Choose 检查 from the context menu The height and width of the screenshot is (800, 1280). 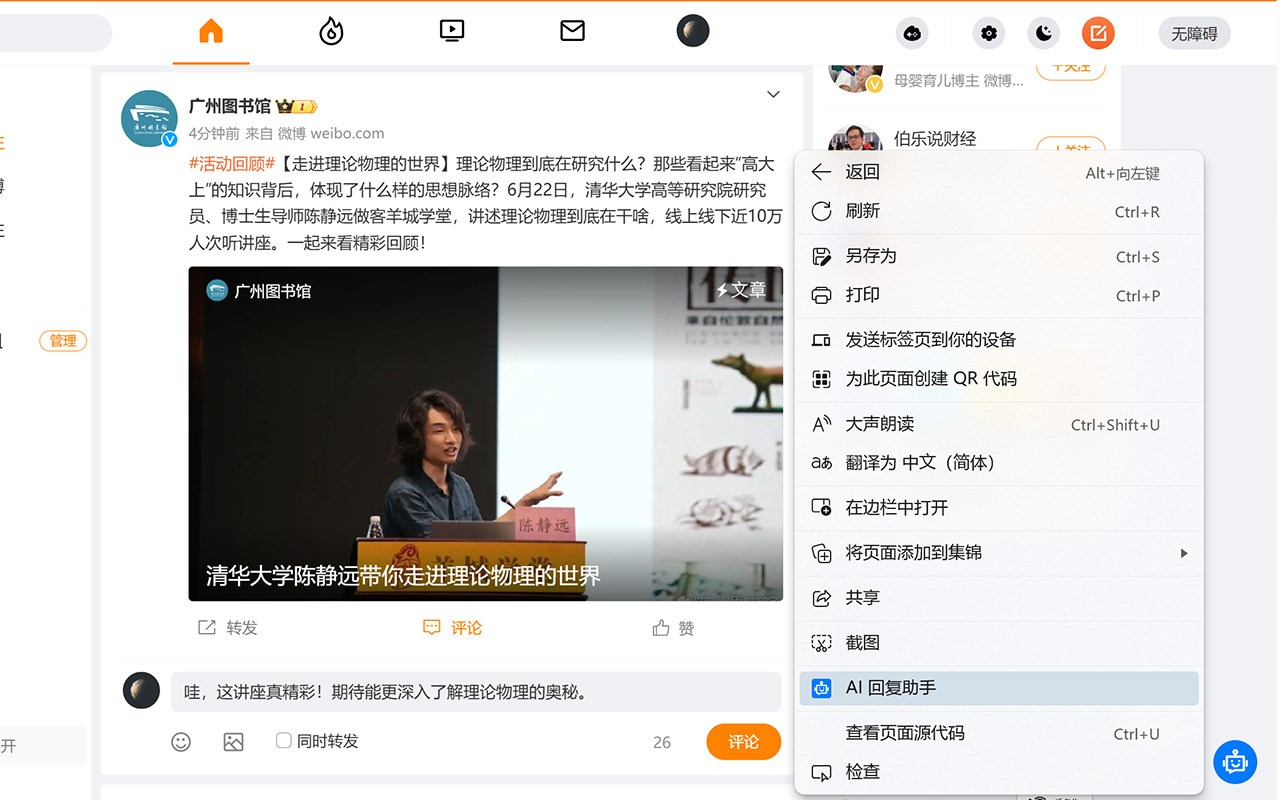999,772
